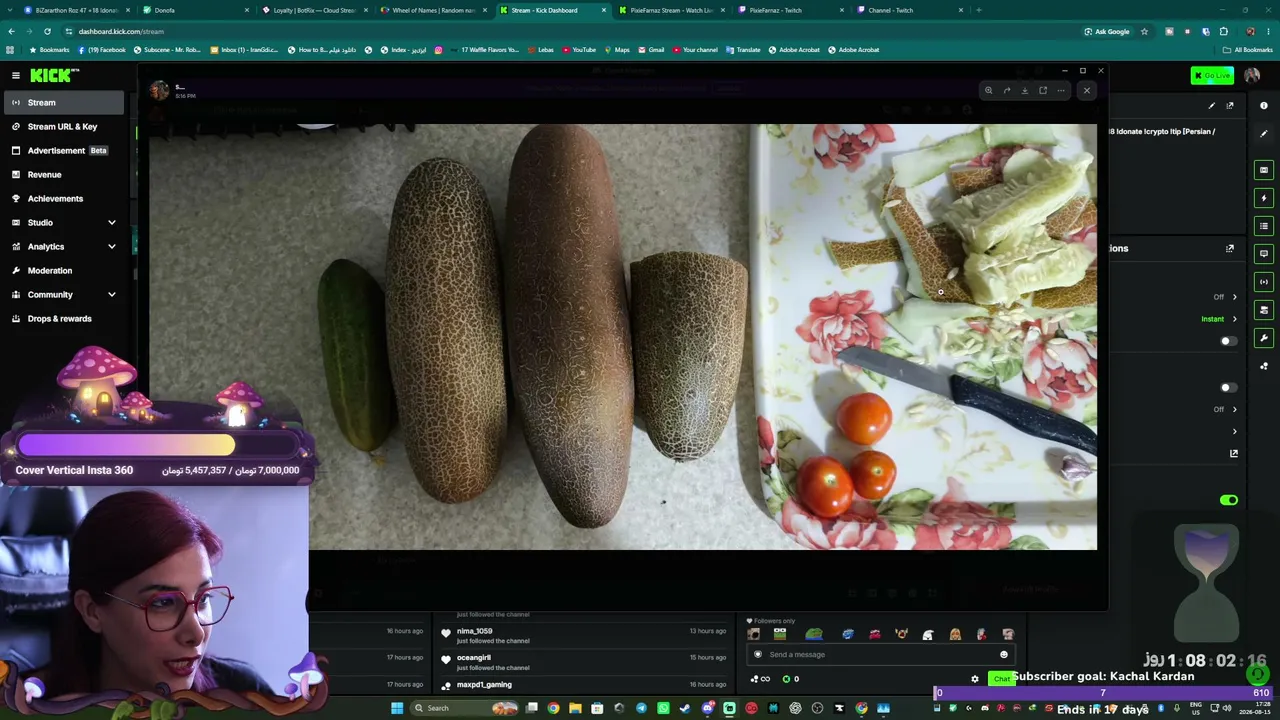This screenshot has width=1280, height=720.
Task: Bookmark this page with star icon
Action: tap(1144, 31)
